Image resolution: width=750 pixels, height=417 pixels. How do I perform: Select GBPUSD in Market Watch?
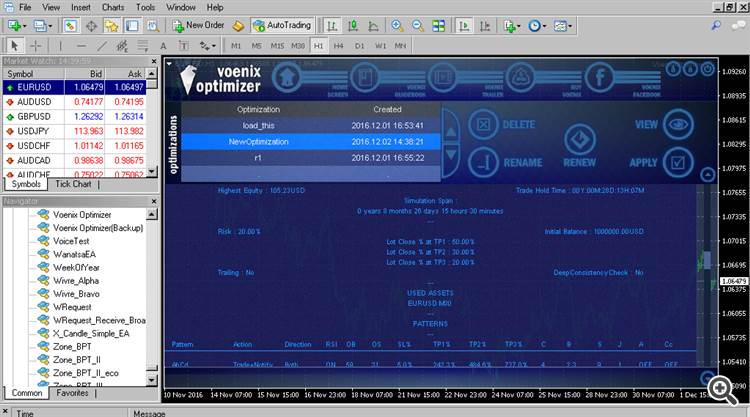coord(75,116)
